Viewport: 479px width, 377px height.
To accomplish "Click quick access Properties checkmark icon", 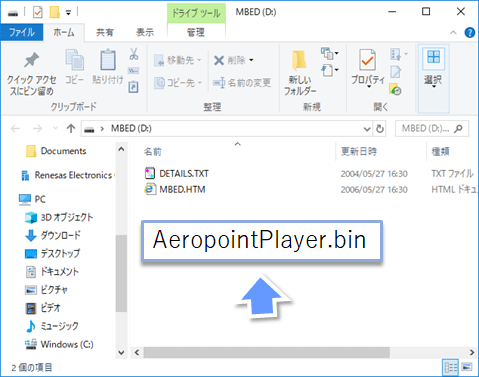I will [x=38, y=13].
